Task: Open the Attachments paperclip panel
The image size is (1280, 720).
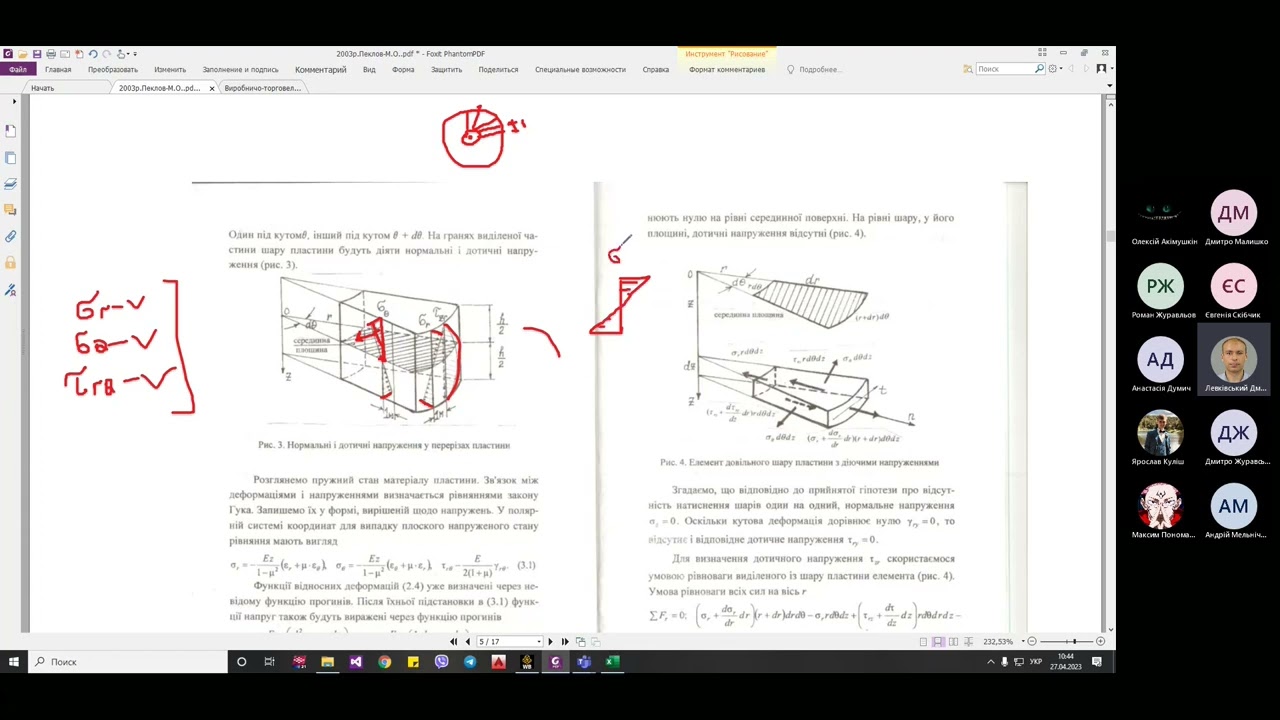Action: (x=11, y=237)
